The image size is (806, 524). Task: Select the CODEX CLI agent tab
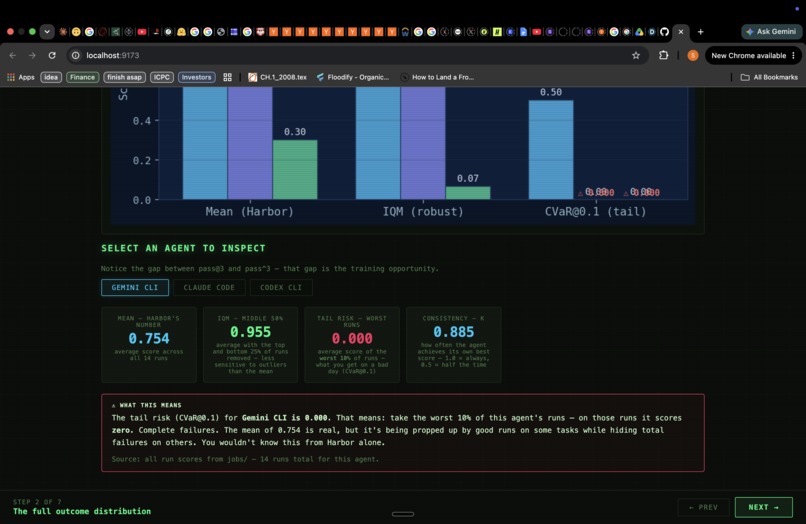281,287
